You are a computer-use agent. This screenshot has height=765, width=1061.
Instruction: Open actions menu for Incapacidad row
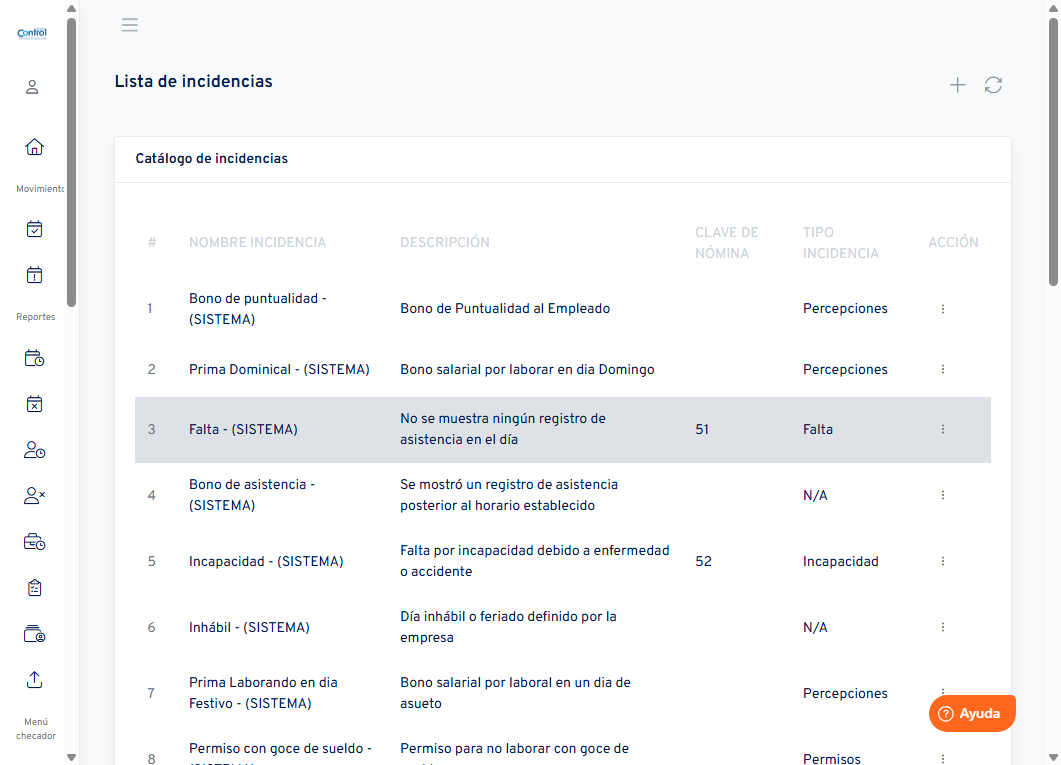pyautogui.click(x=943, y=561)
